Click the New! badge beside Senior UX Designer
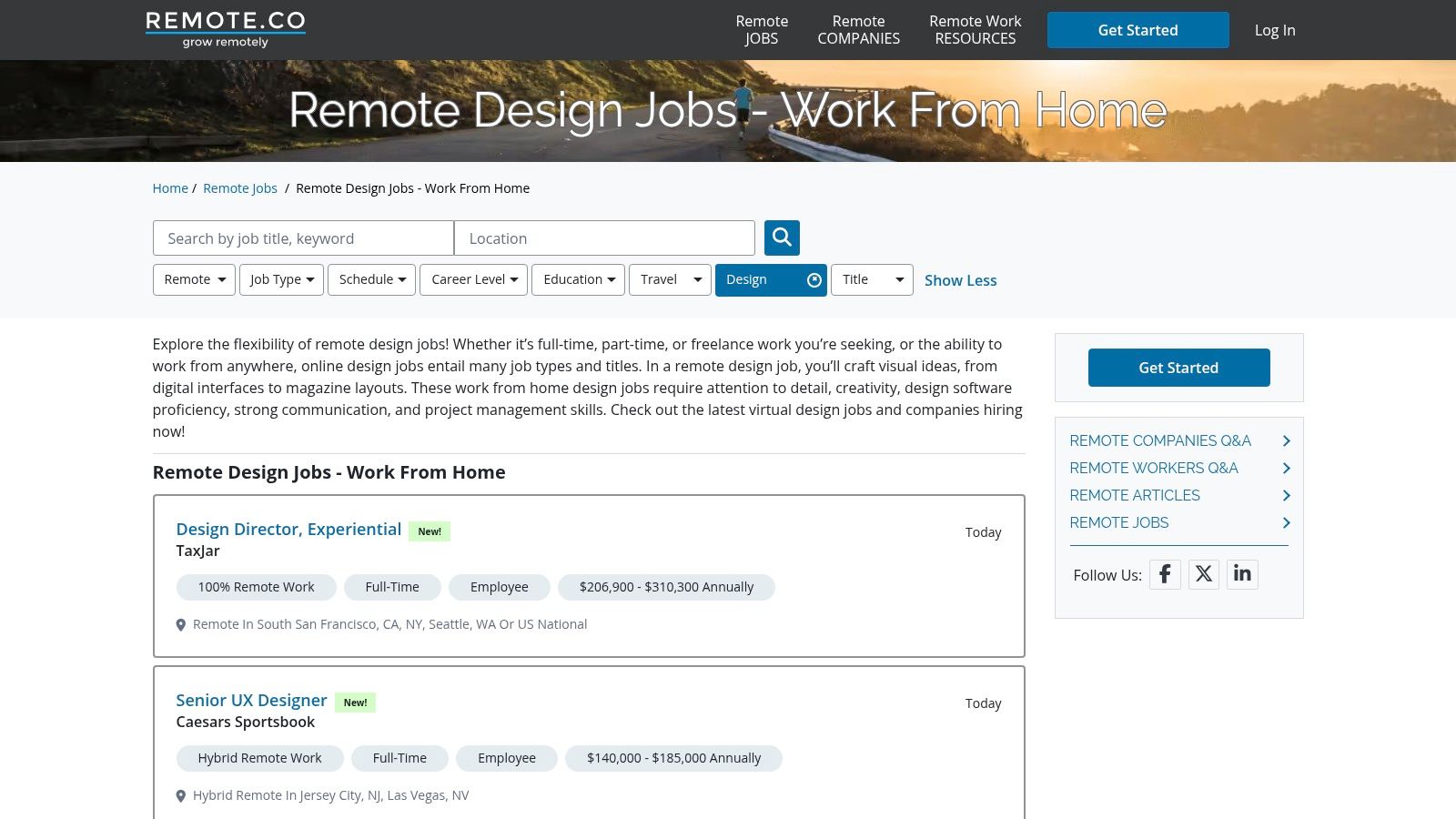Screen dimensions: 1456x819 pyautogui.click(x=355, y=703)
